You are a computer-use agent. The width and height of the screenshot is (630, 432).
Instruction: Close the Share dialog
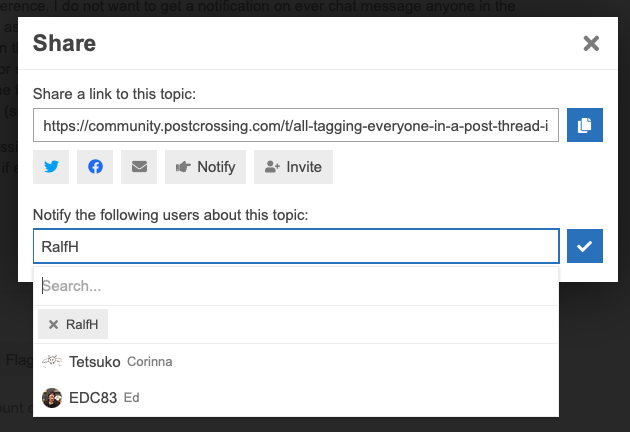(x=591, y=43)
